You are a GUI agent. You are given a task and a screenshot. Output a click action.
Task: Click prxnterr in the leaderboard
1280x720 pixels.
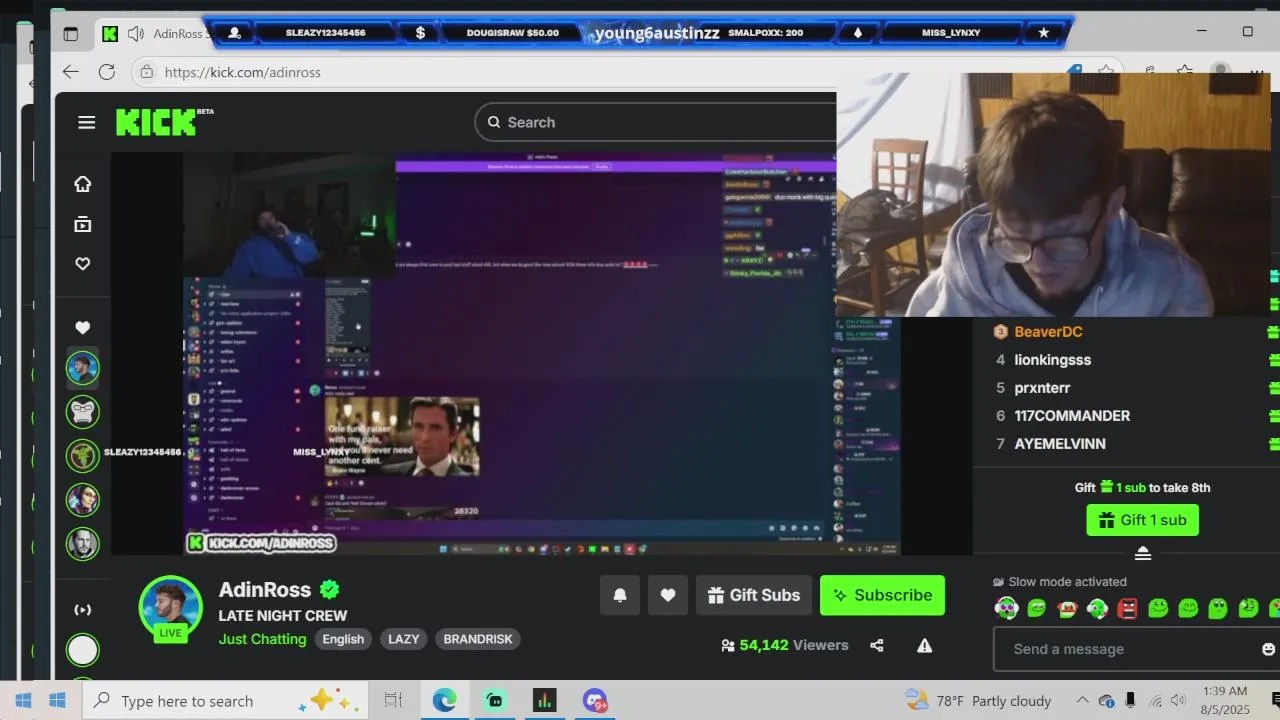(x=1043, y=388)
